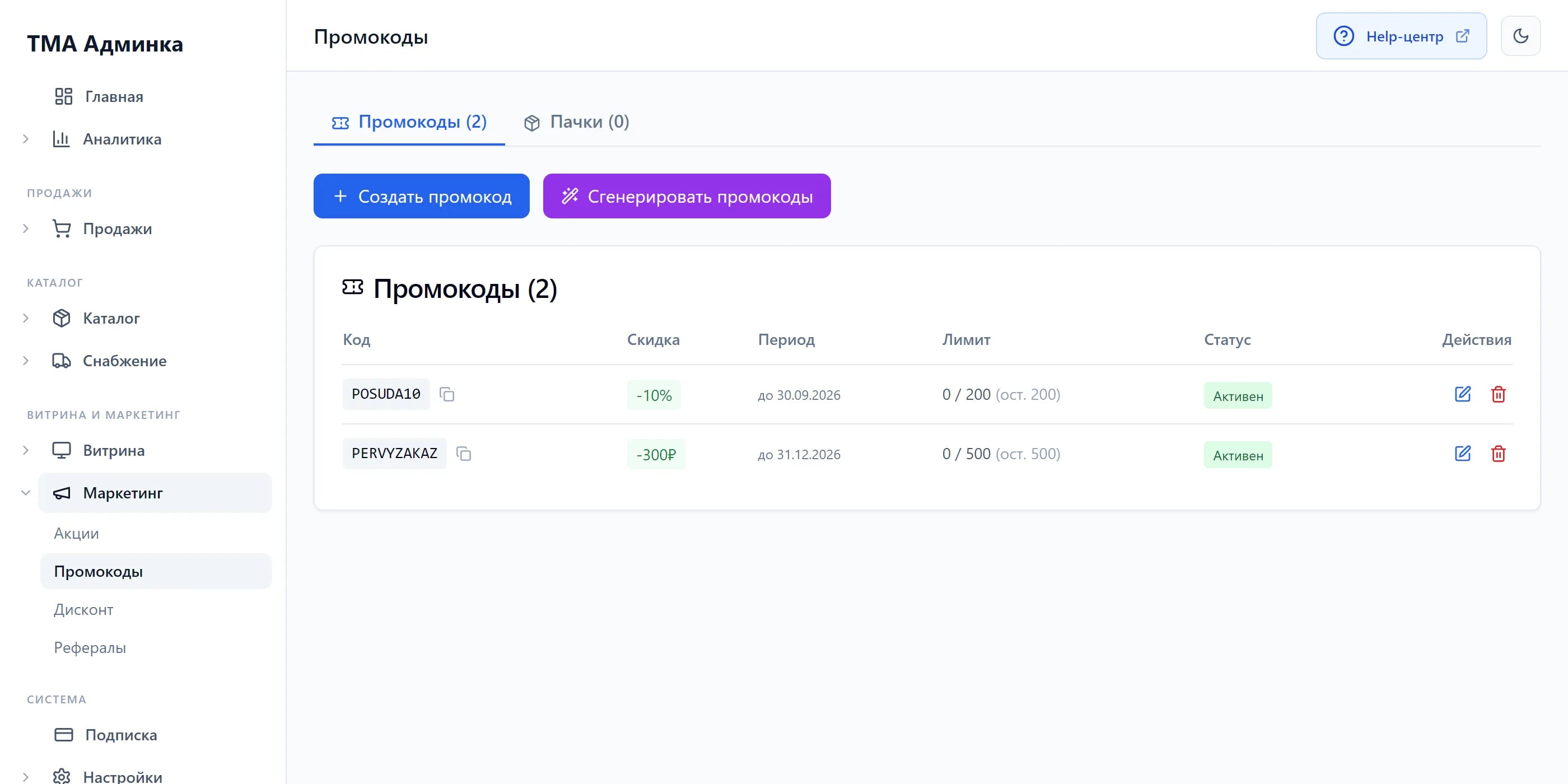Expand the Каталог chevron
Viewport: 1568px width, 784px height.
[26, 318]
